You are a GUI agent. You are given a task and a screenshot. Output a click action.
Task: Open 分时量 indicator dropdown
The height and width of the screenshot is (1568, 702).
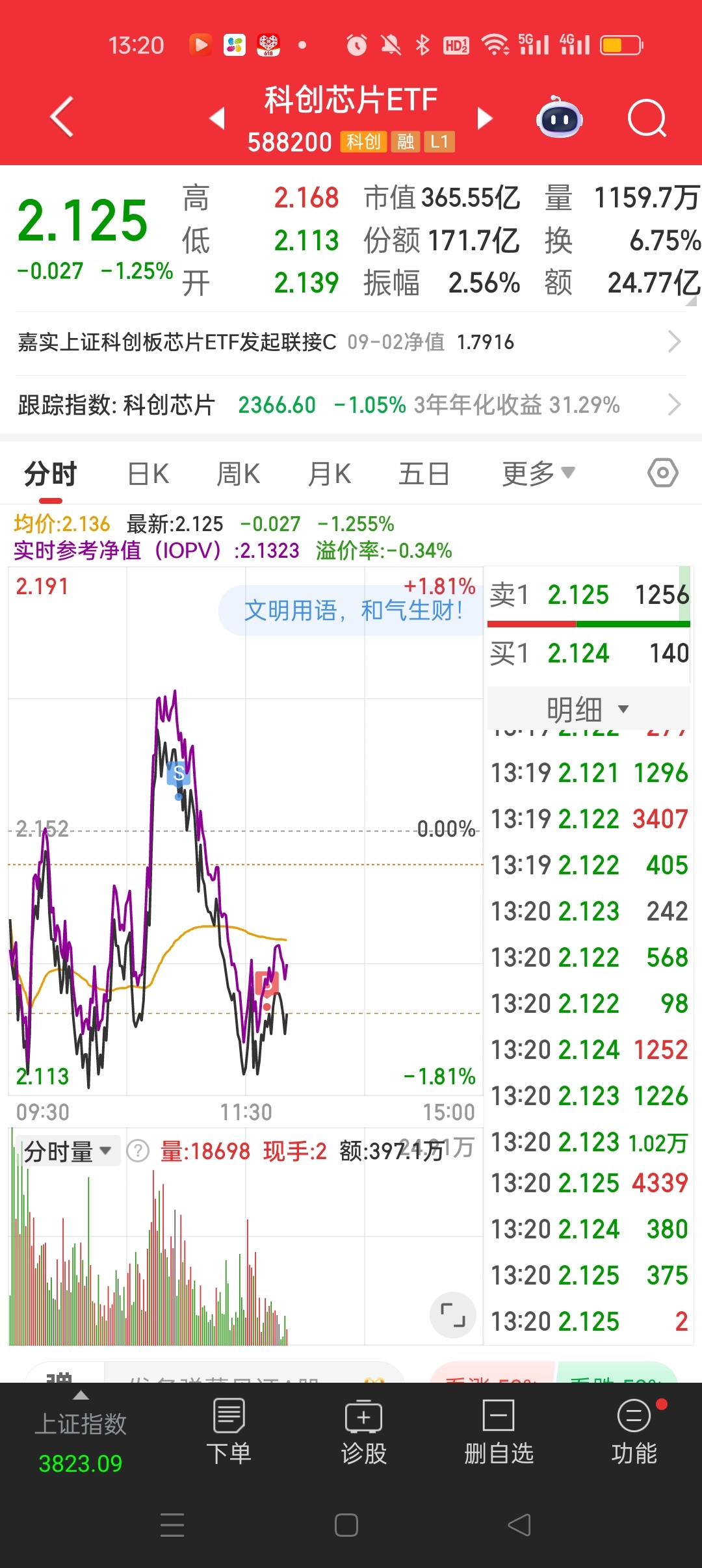point(68,1151)
